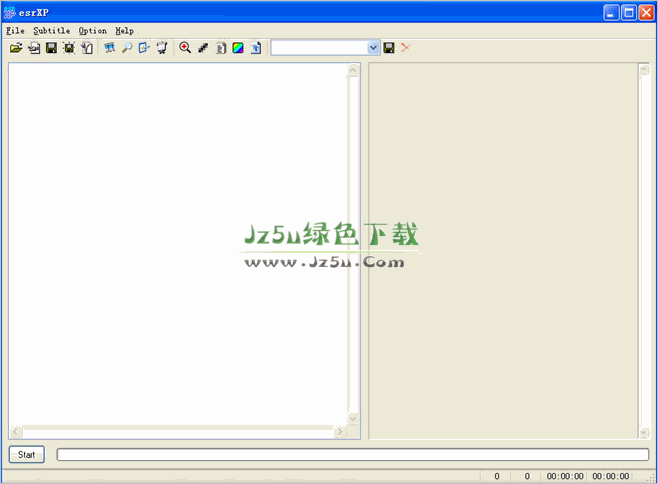Click the red X delete icon
The image size is (658, 484).
click(405, 47)
